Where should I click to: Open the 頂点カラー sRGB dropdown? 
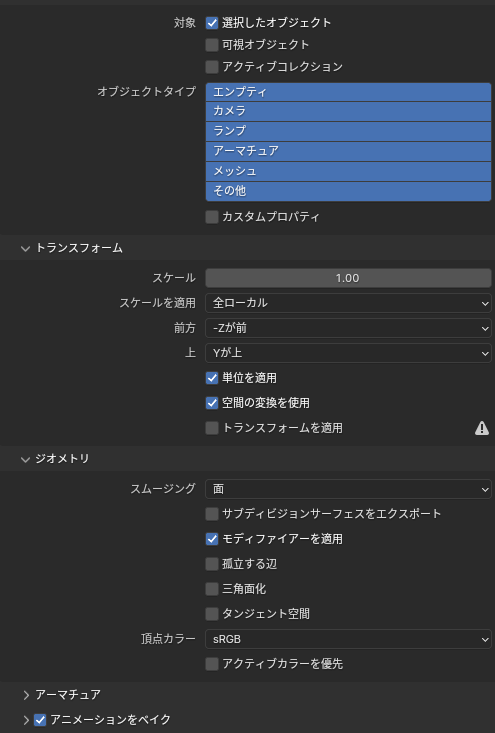[348, 639]
